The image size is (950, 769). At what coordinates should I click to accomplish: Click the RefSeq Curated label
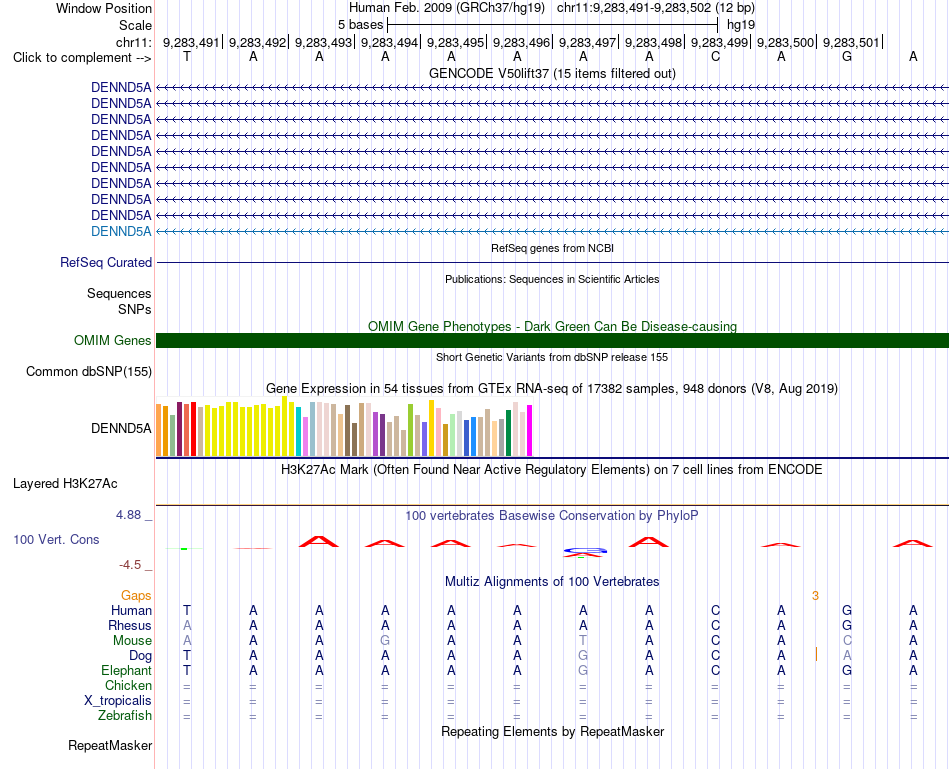point(106,262)
